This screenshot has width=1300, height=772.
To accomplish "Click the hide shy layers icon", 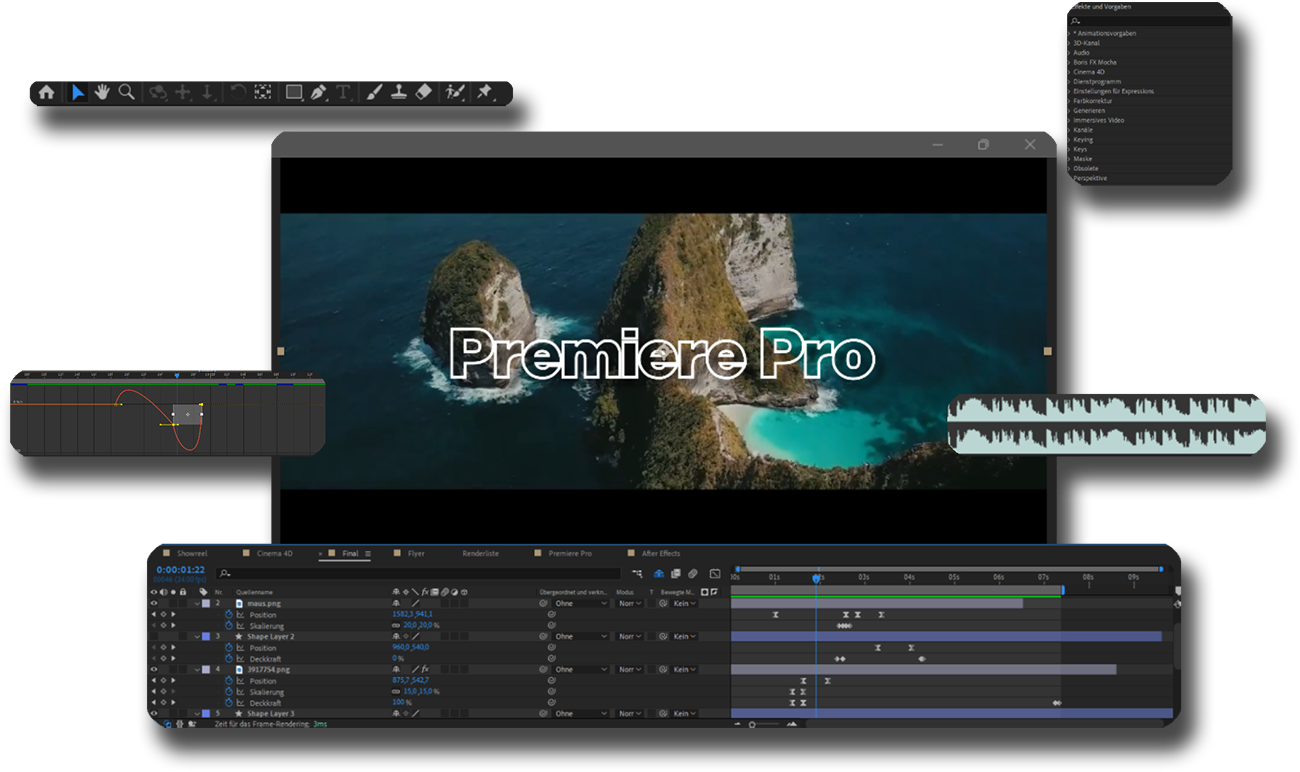I will 659,573.
